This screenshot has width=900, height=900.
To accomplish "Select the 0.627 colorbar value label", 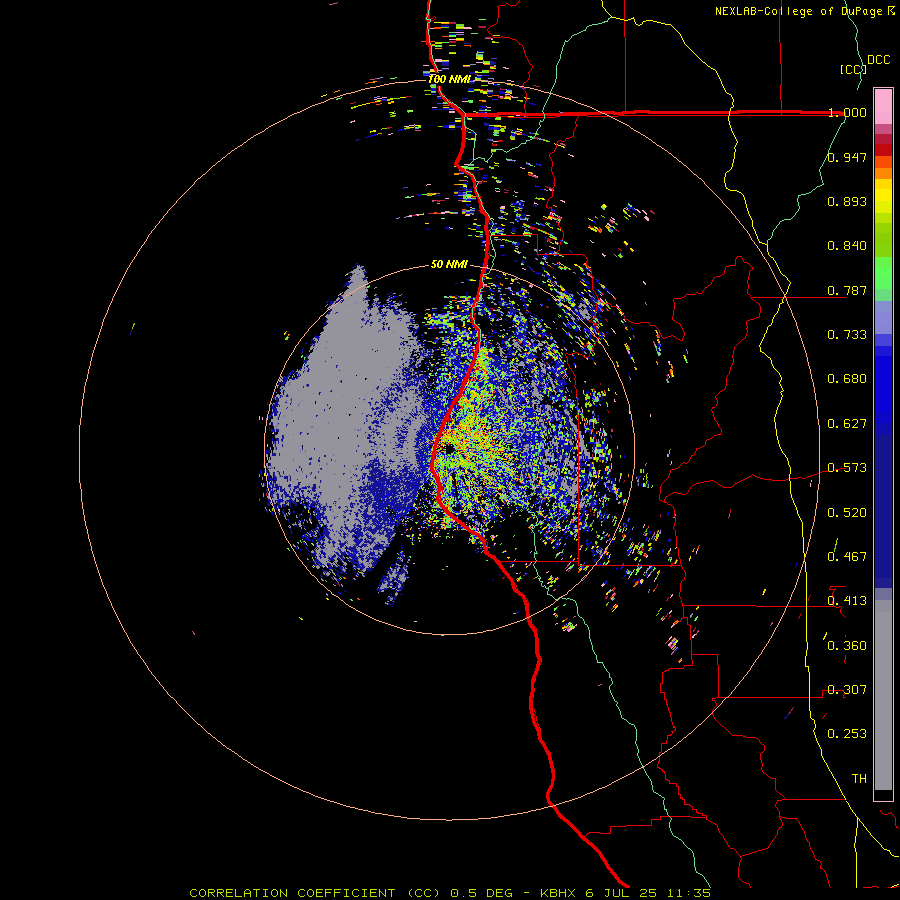I will [847, 424].
